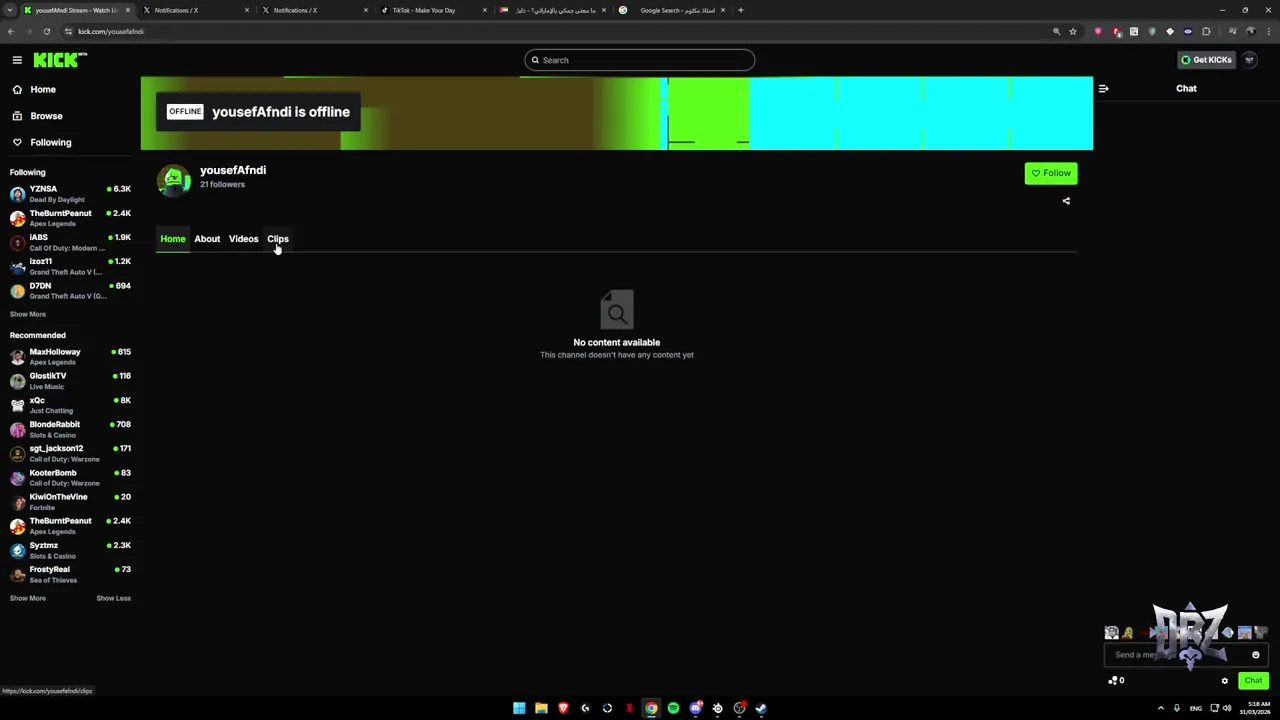1280x720 pixels.
Task: Click the yousefAfndi channel avatar
Action: [174, 180]
